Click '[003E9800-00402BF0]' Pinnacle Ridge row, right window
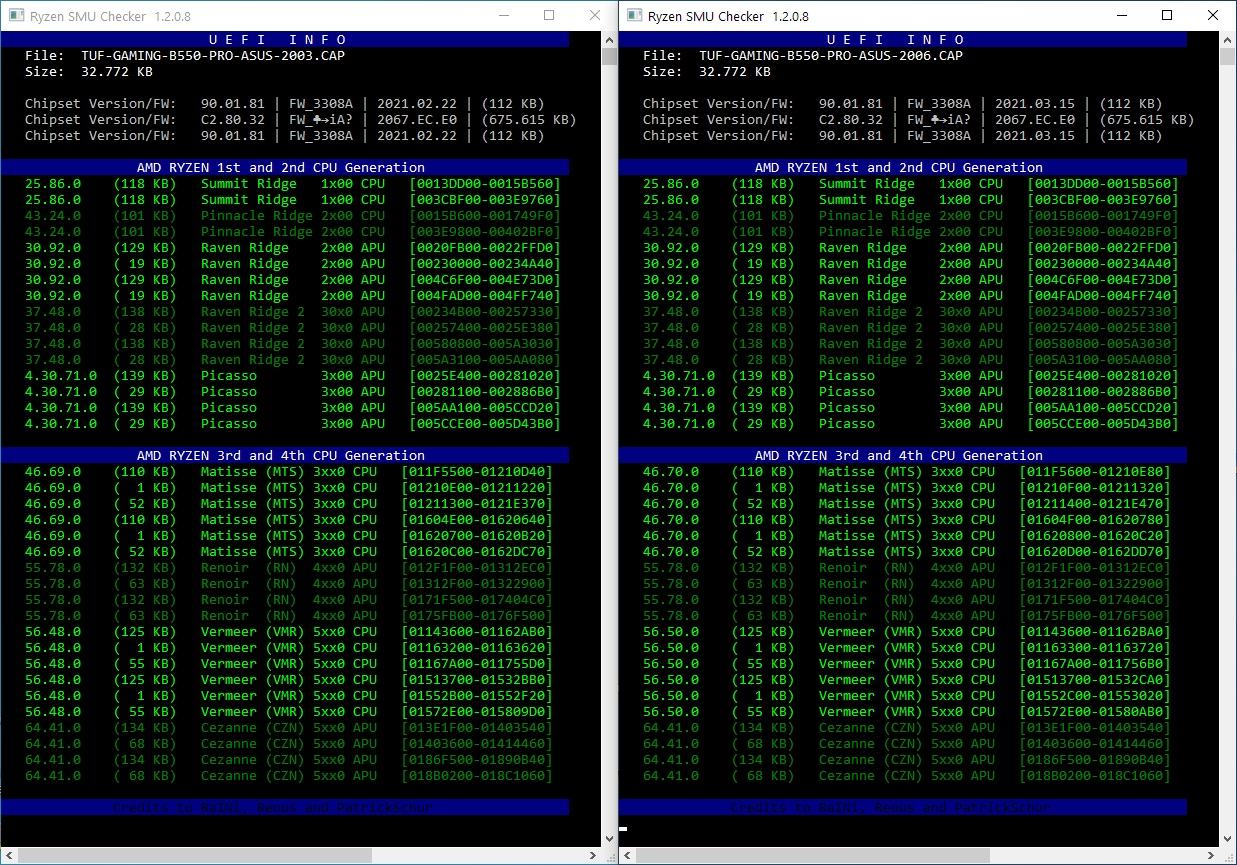Viewport: 1237px width, 865px height. (x=1103, y=232)
